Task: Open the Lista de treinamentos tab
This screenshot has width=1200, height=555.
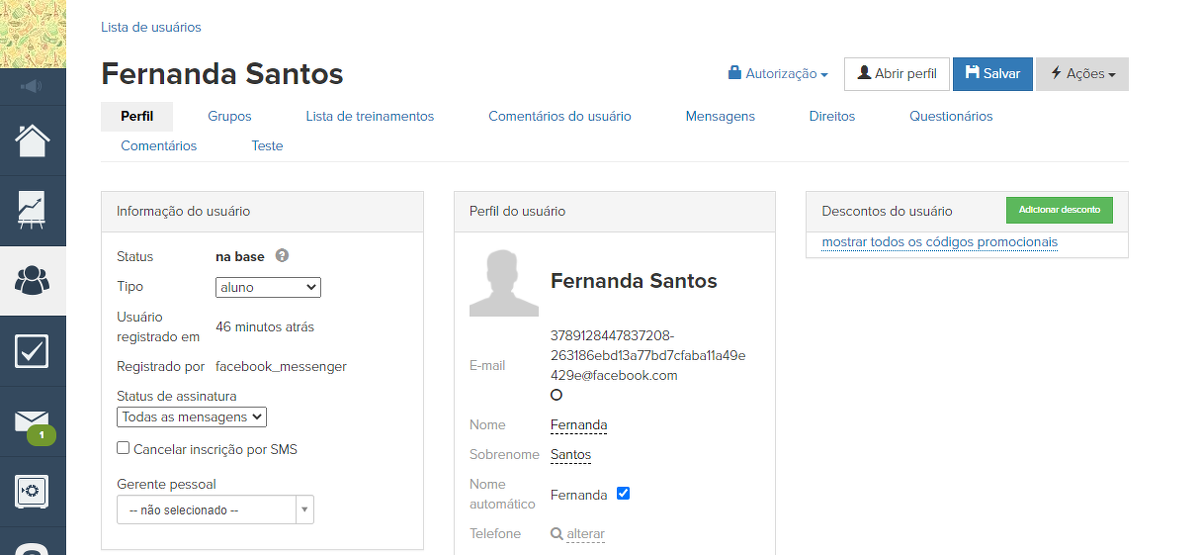Action: point(369,117)
